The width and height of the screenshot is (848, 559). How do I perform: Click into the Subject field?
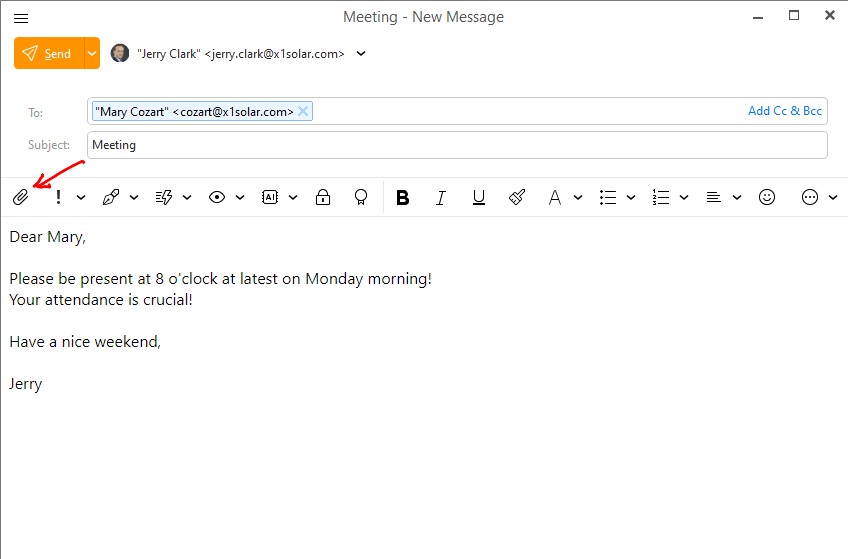pos(457,145)
